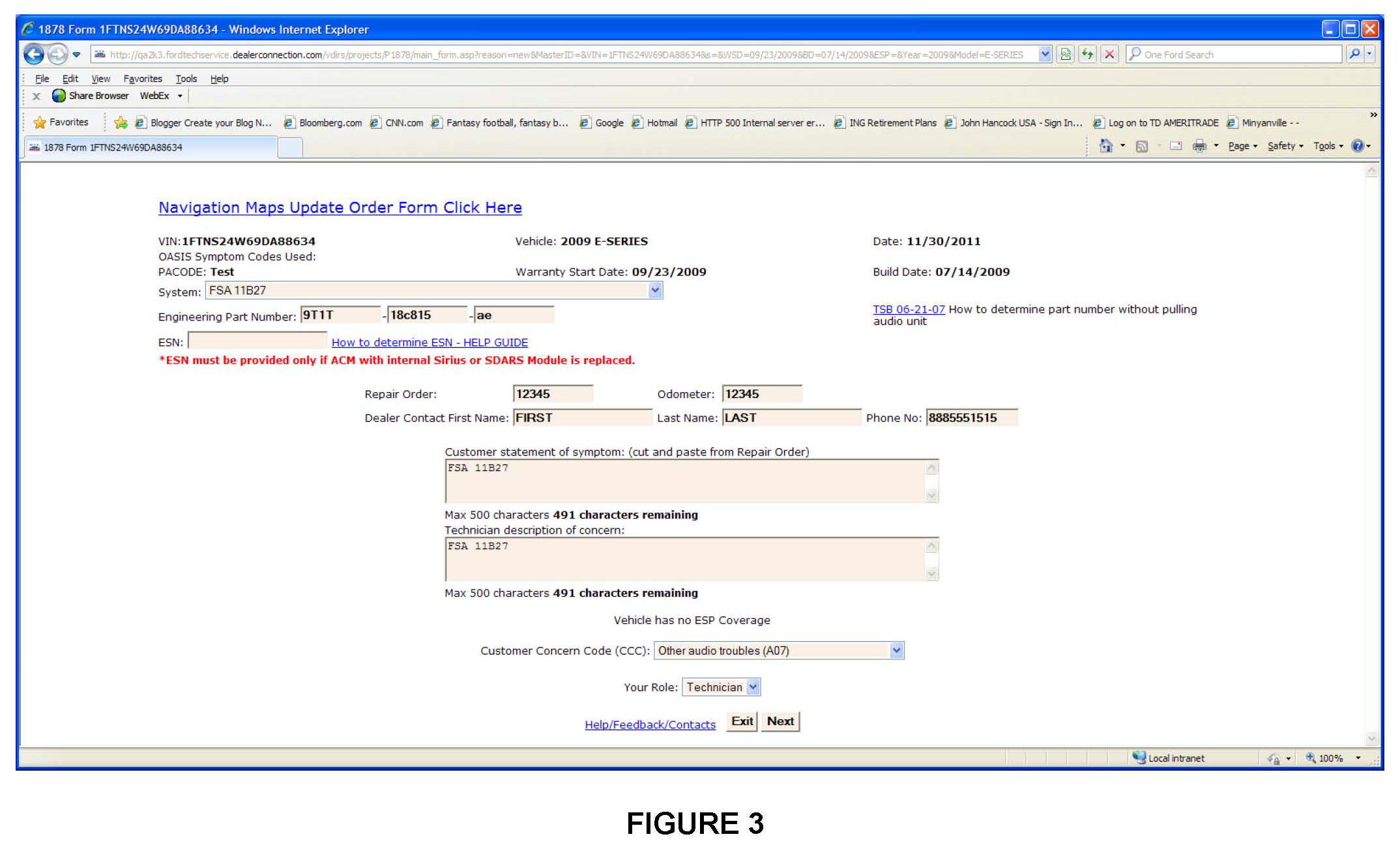The width and height of the screenshot is (1400, 843).
Task: Open the Customer Concern Code dropdown
Action: 896,650
